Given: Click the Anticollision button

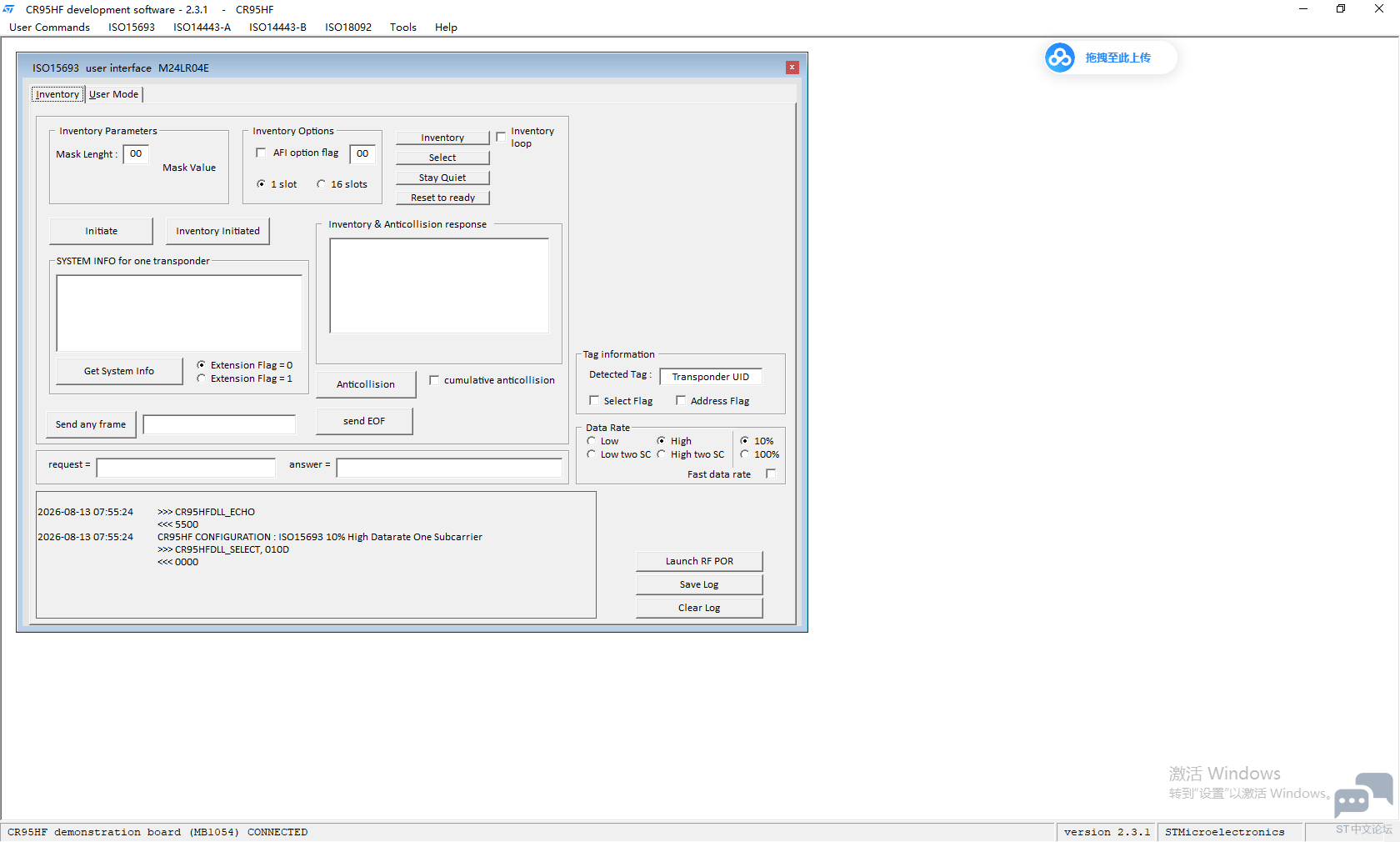Looking at the screenshot, I should tap(366, 384).
